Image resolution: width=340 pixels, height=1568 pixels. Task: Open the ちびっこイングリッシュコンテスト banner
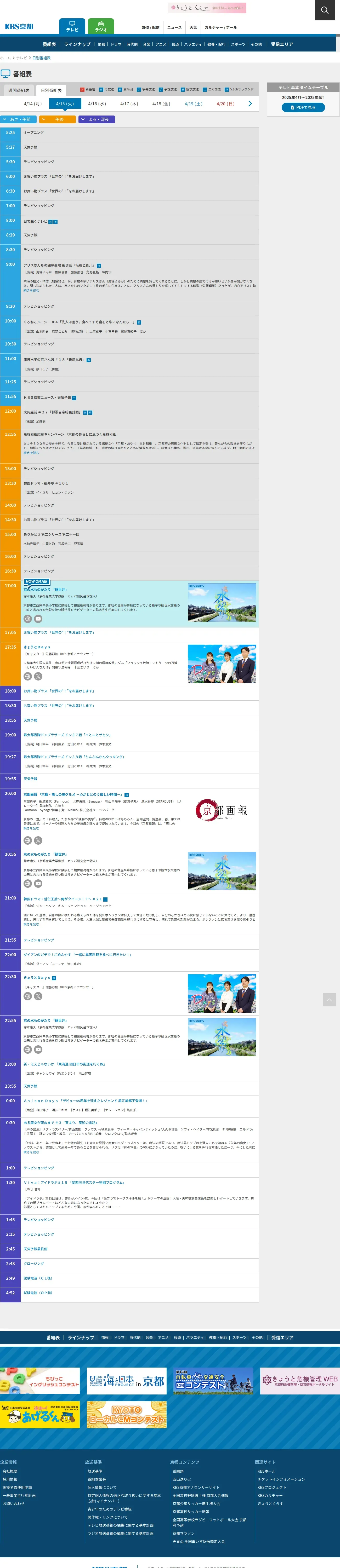point(39,1381)
